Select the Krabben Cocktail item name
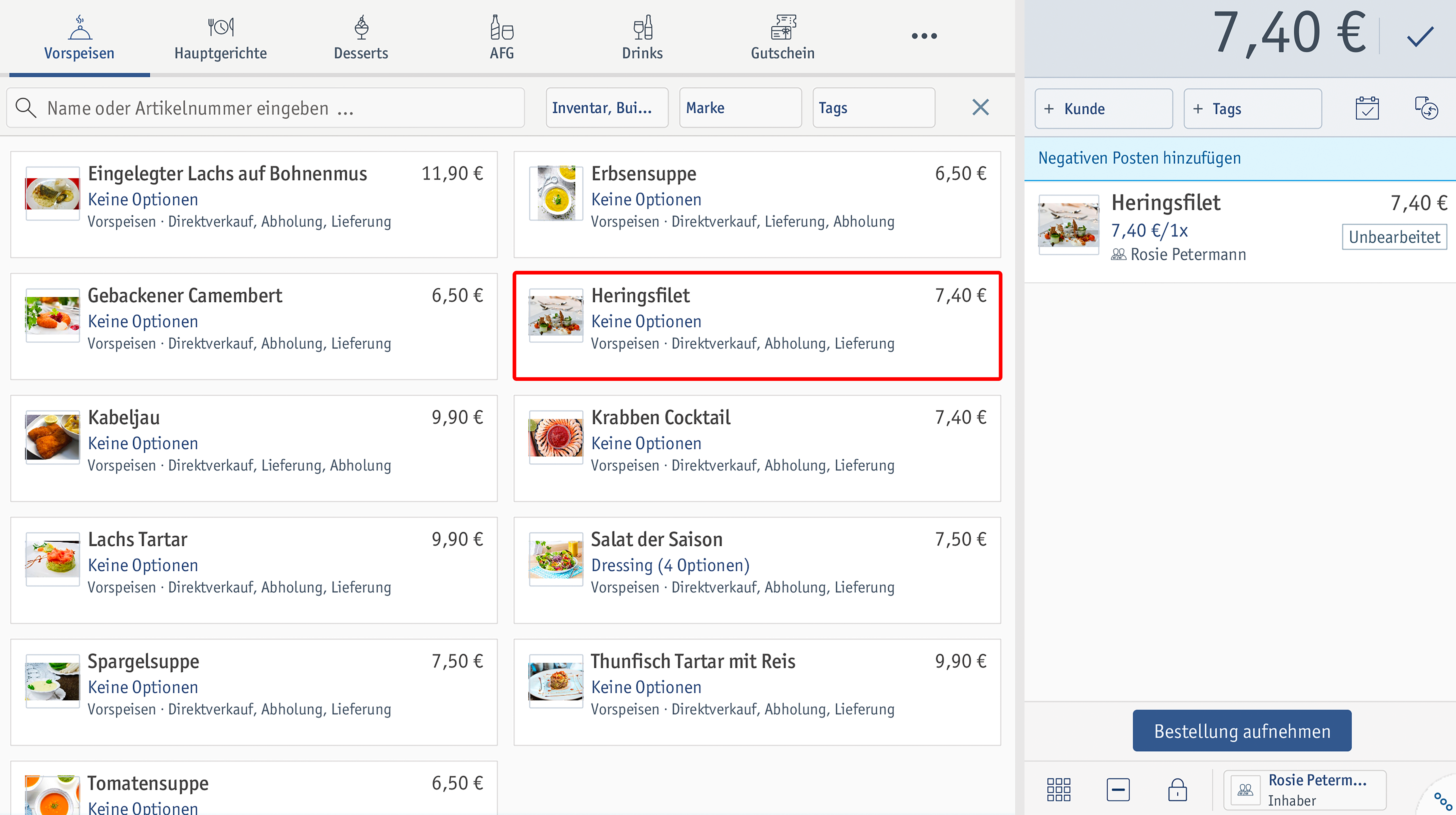Viewport: 1456px width, 815px height. 661,418
